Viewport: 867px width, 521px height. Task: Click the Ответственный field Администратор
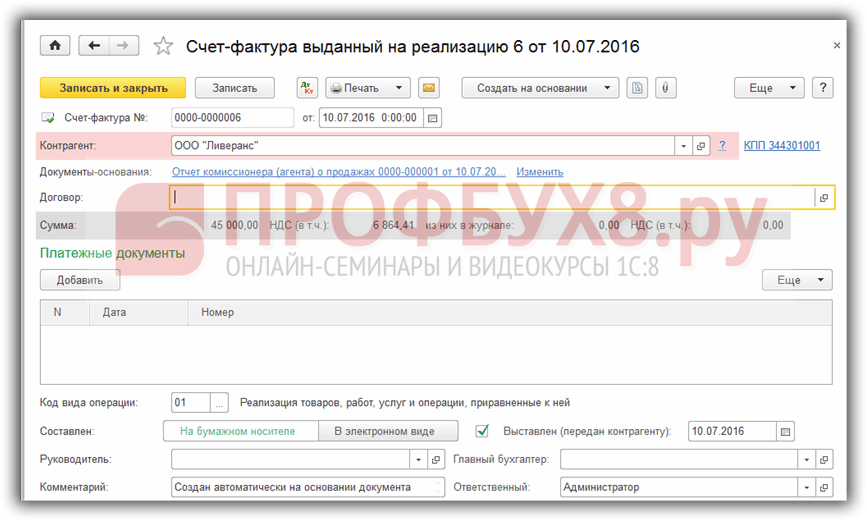pyautogui.click(x=680, y=487)
